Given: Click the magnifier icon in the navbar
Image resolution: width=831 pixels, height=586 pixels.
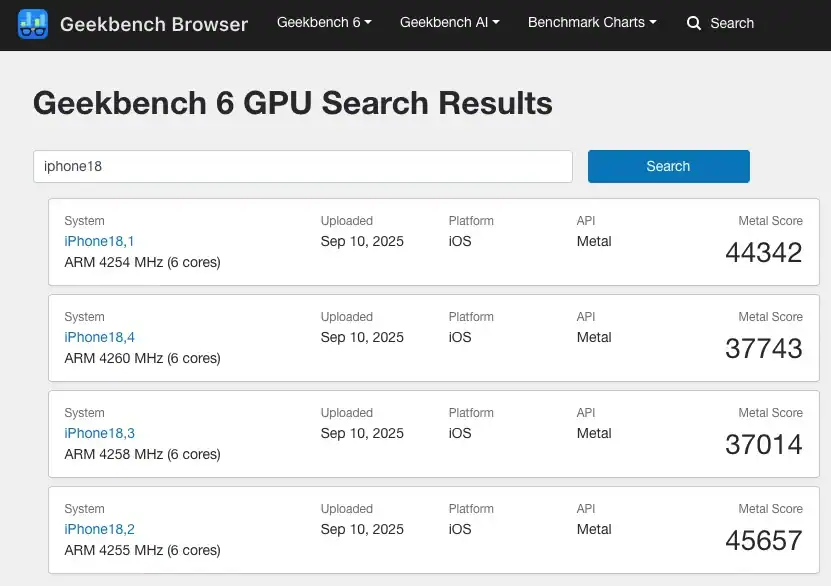Looking at the screenshot, I should [x=694, y=23].
